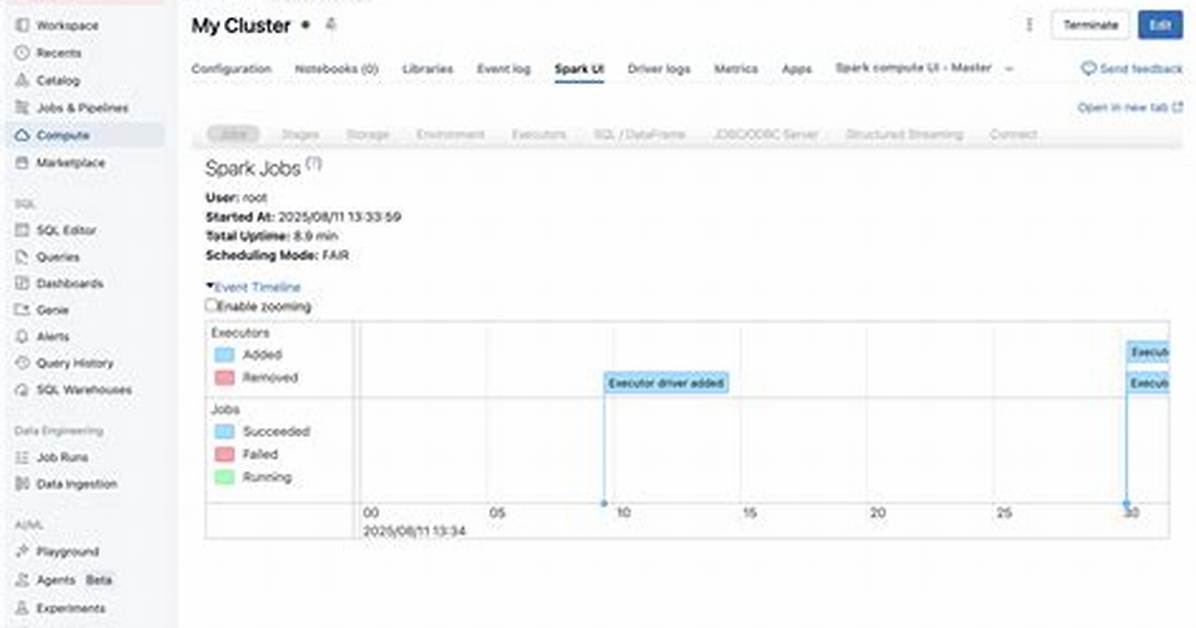Select the Executor driver added timeline event
Image resolution: width=1196 pixels, height=628 pixels.
666,383
